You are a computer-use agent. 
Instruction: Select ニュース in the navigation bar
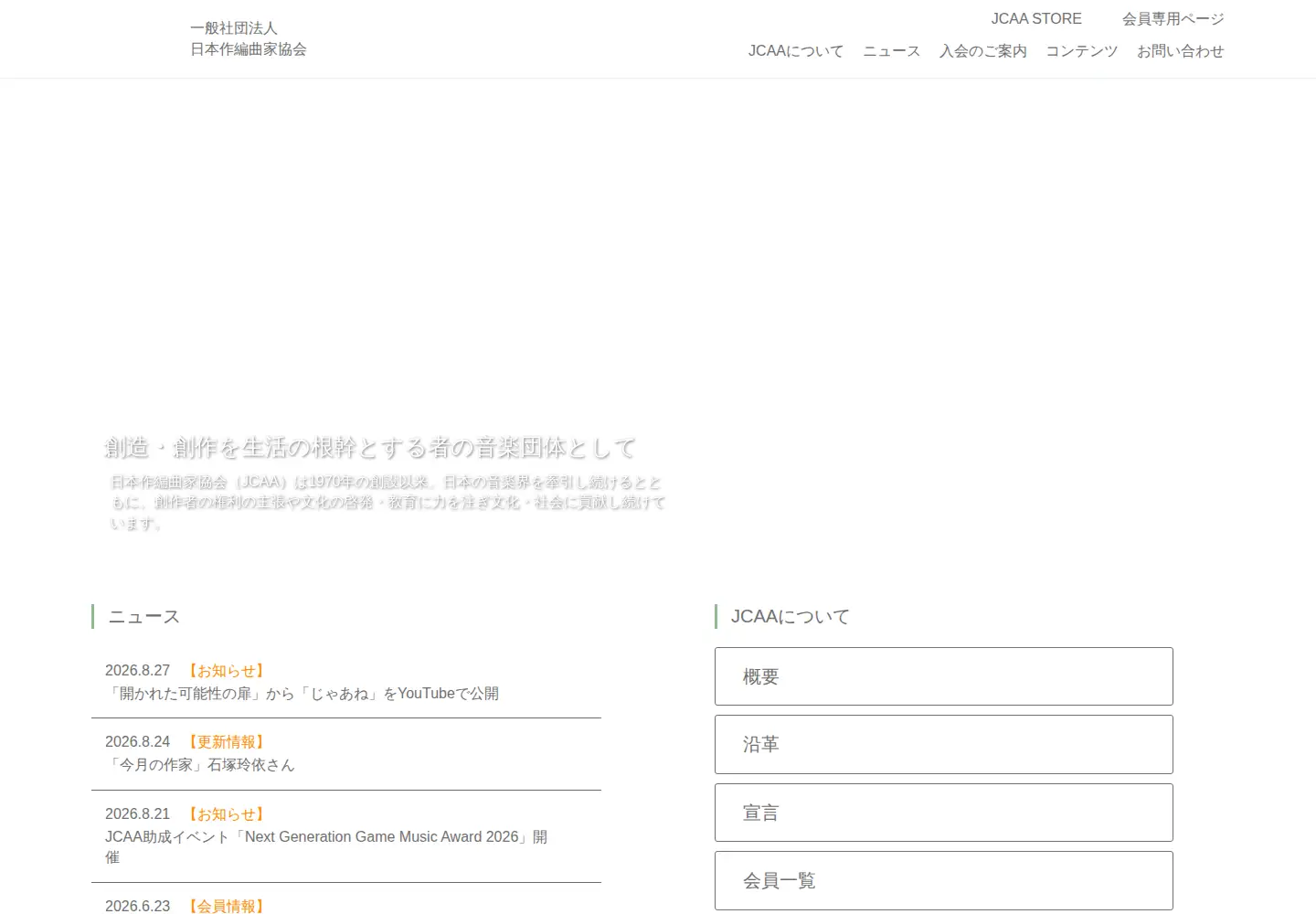click(x=892, y=51)
